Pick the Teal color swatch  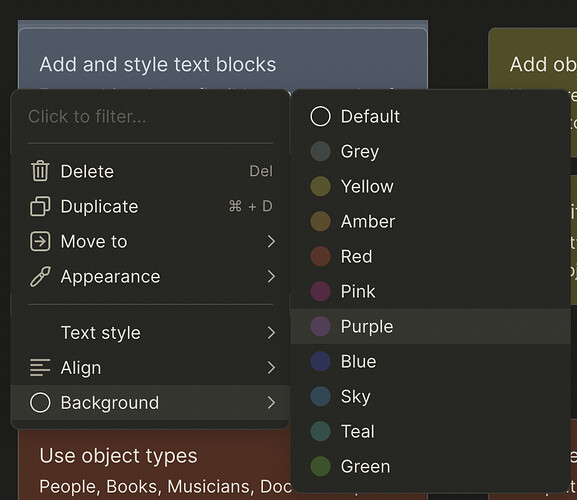(321, 431)
